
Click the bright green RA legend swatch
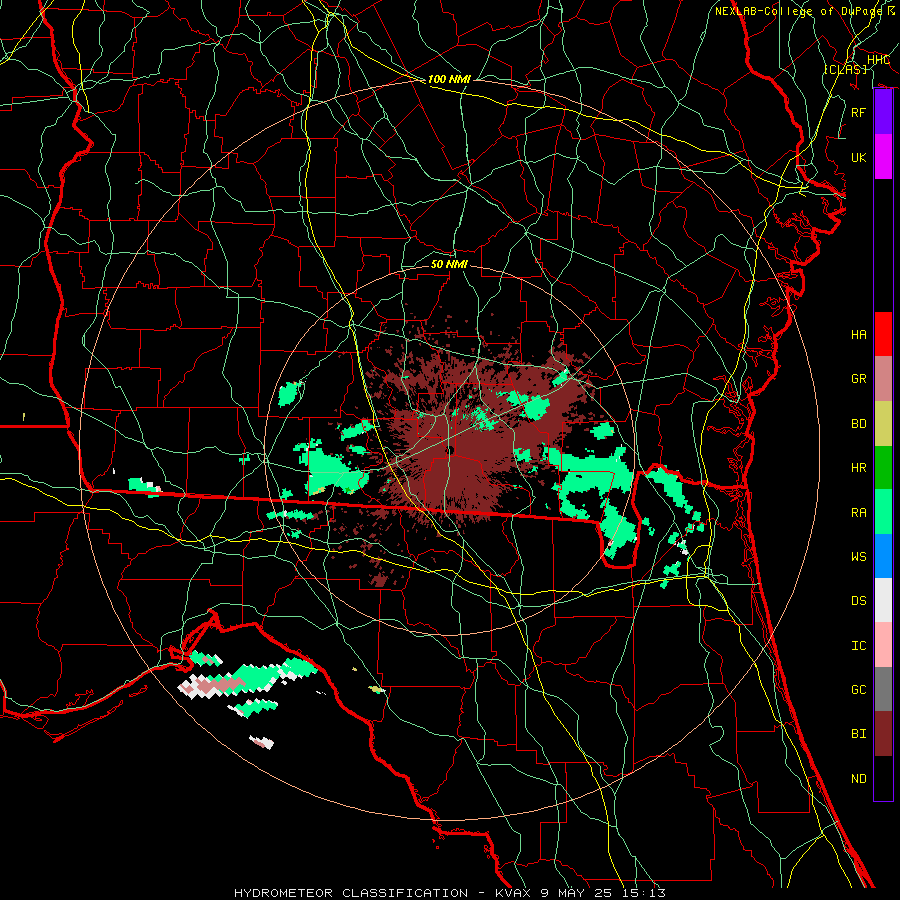click(x=883, y=512)
